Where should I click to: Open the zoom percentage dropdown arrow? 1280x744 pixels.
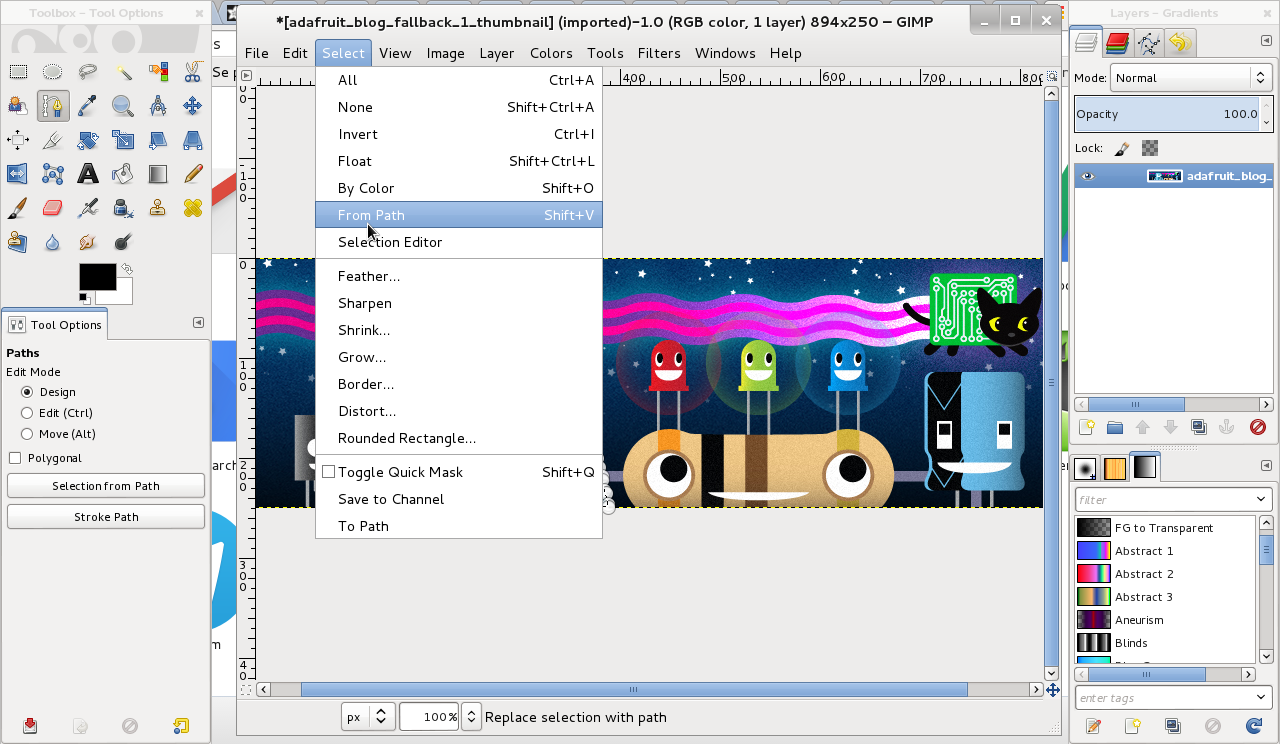[x=470, y=717]
